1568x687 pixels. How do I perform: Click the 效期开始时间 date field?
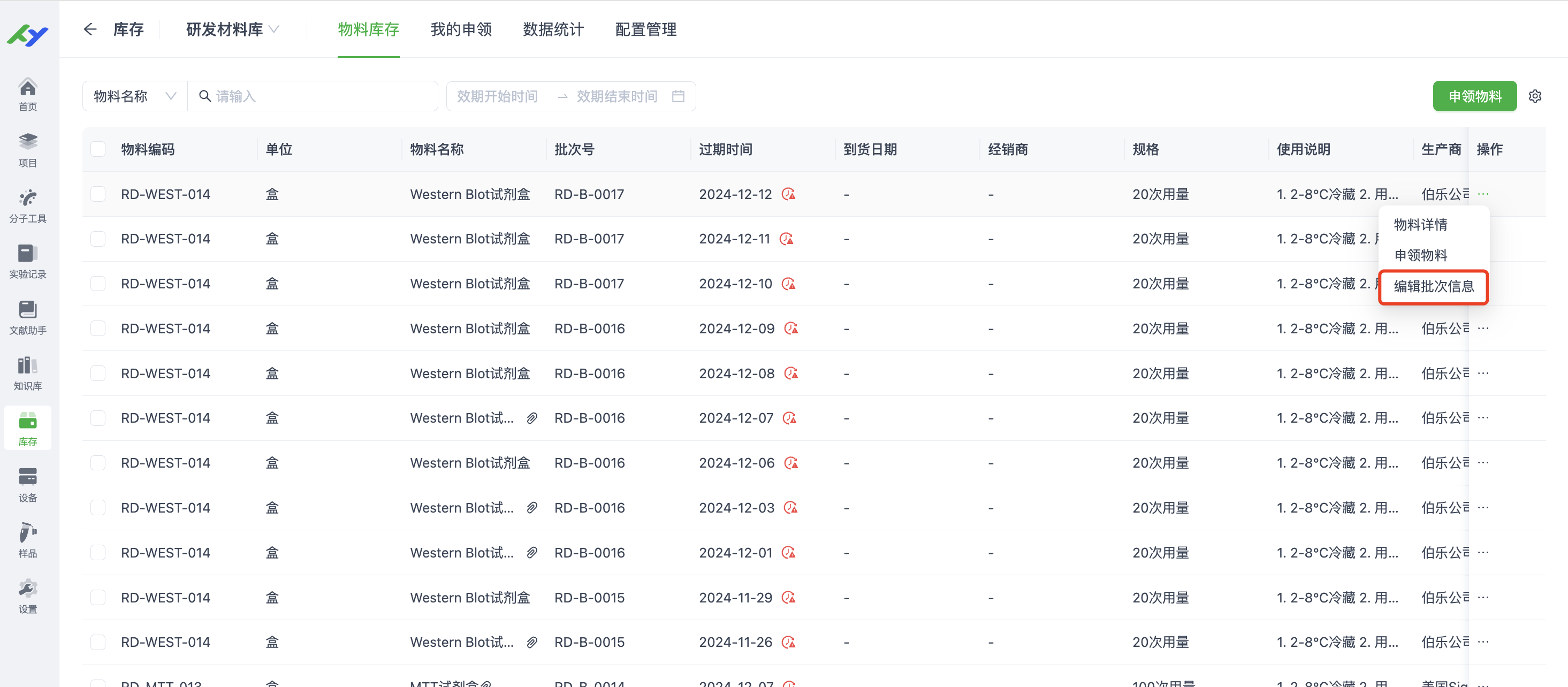[x=497, y=96]
